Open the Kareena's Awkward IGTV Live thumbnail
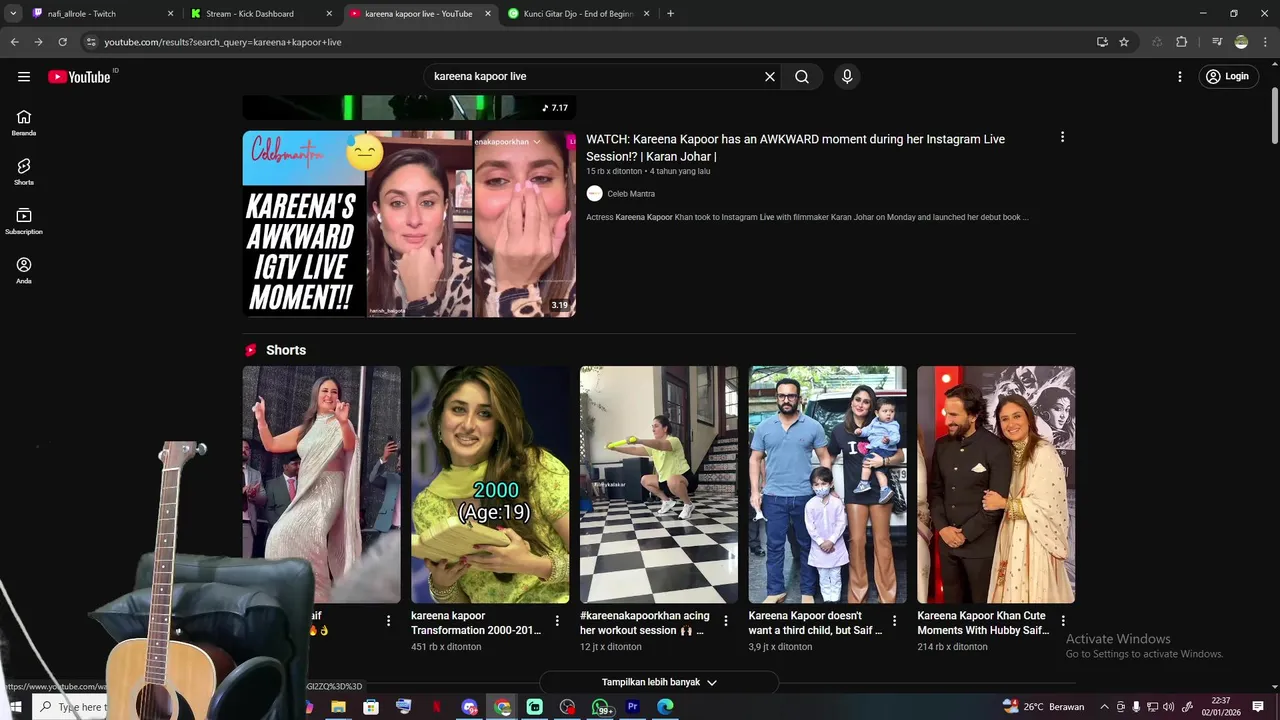This screenshot has height=720, width=1280. pyautogui.click(x=409, y=224)
